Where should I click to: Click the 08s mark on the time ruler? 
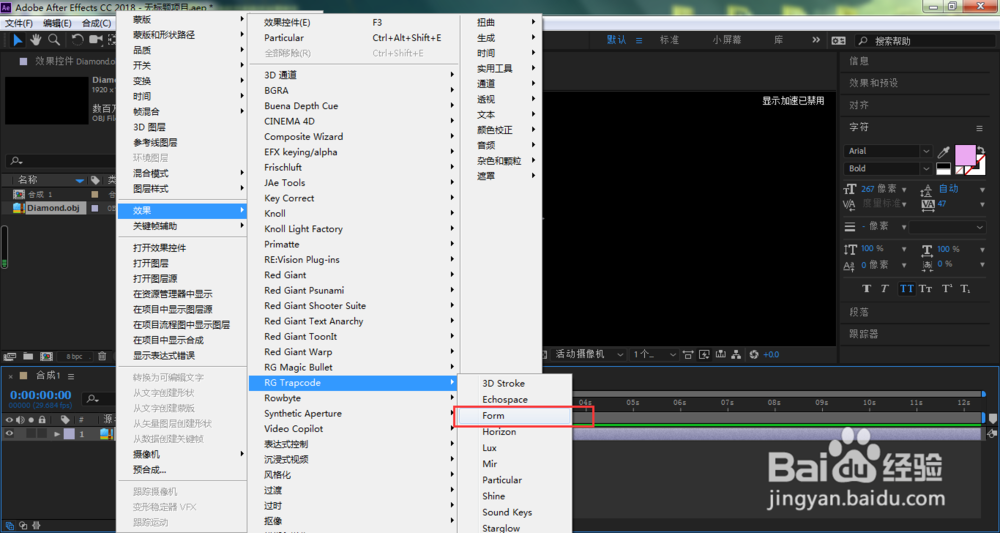[774, 403]
